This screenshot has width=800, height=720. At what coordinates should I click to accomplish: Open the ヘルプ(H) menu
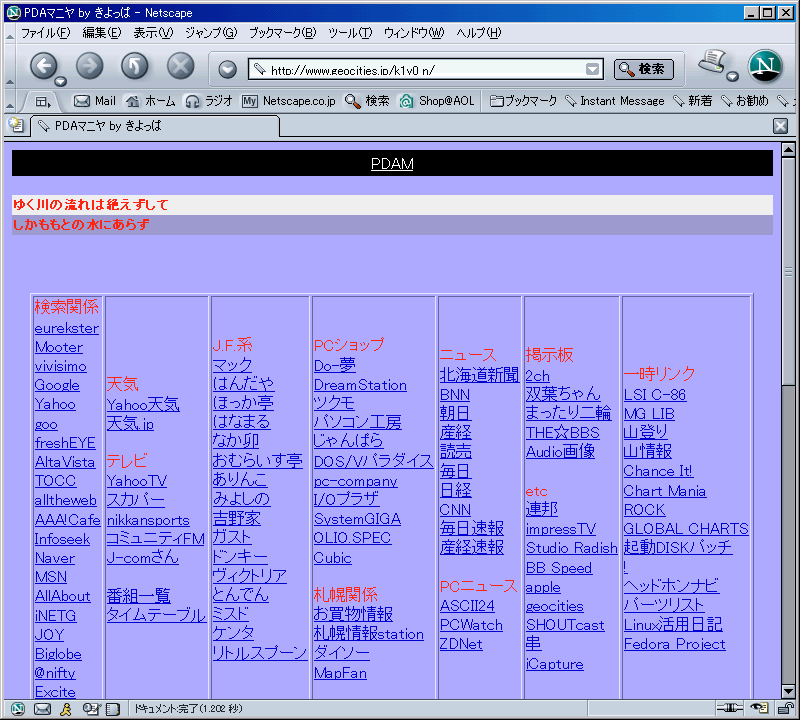479,33
